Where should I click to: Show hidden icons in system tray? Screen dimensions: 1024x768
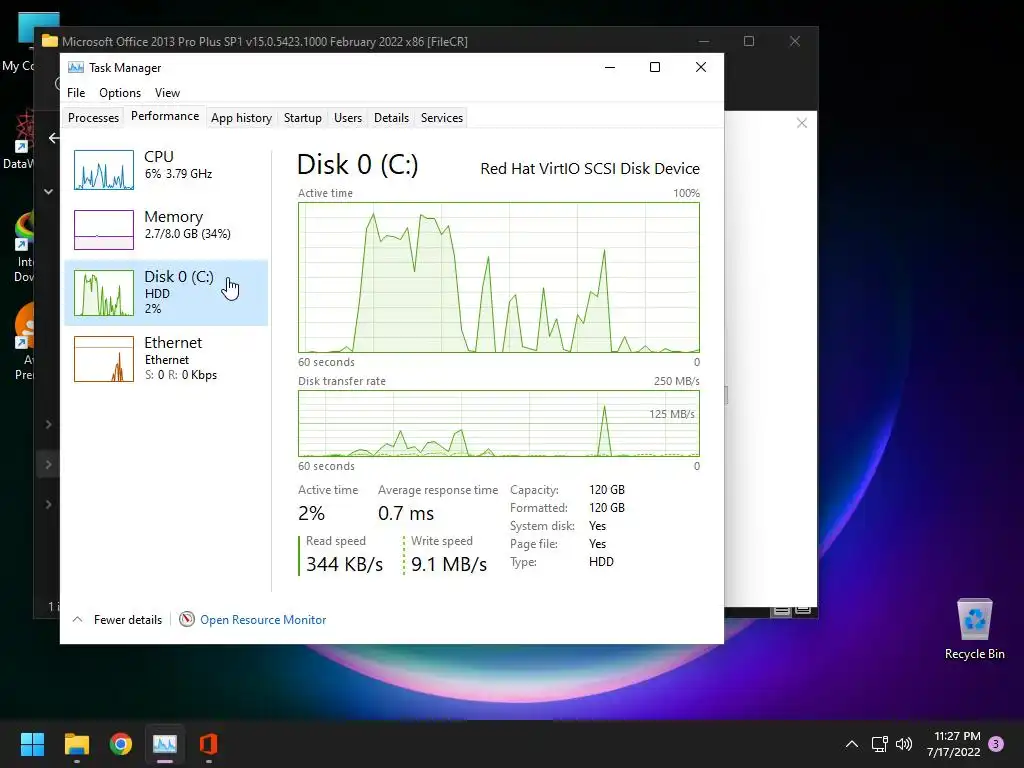point(852,744)
